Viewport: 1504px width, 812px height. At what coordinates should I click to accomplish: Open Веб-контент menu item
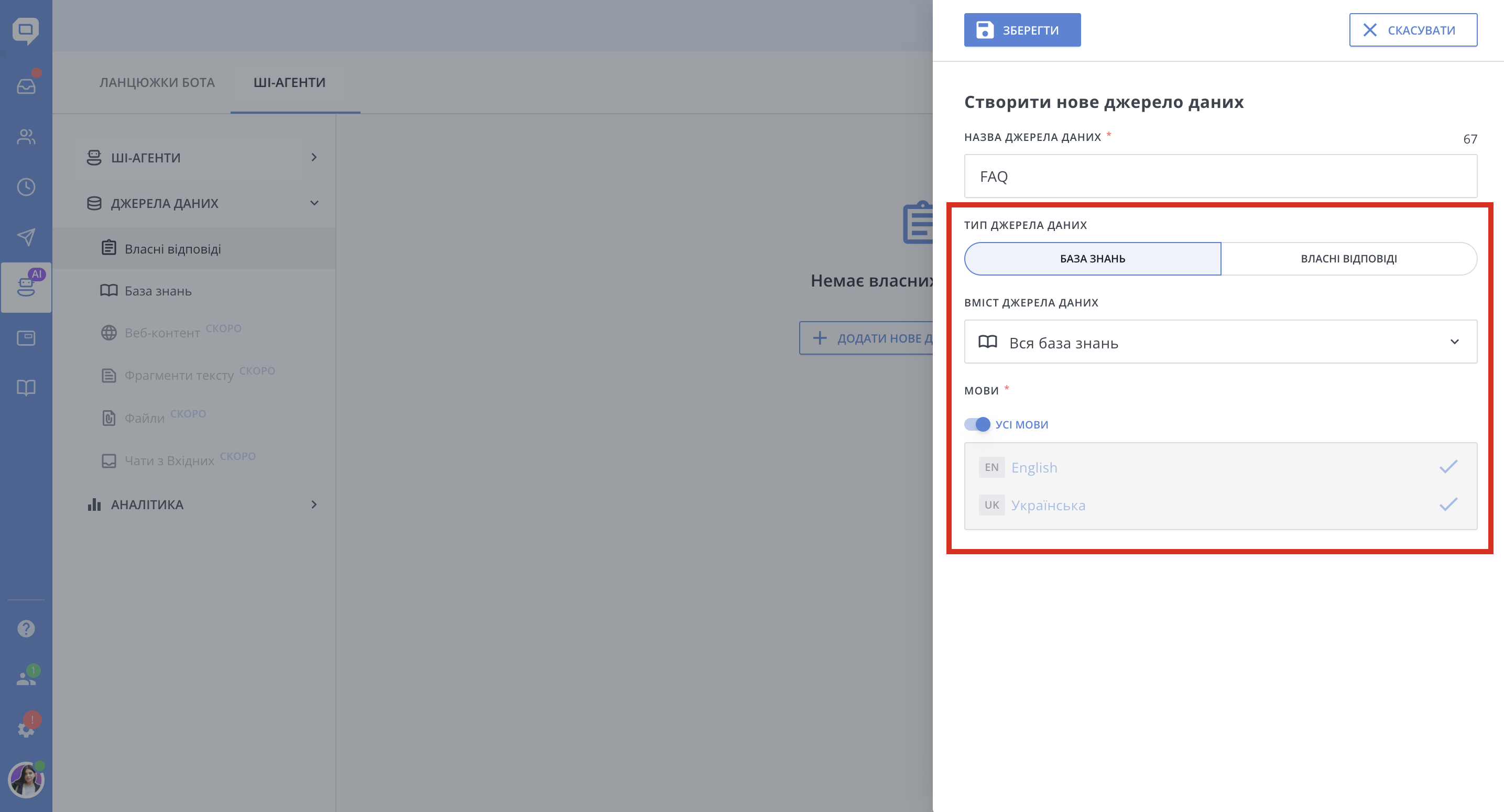pyautogui.click(x=194, y=333)
